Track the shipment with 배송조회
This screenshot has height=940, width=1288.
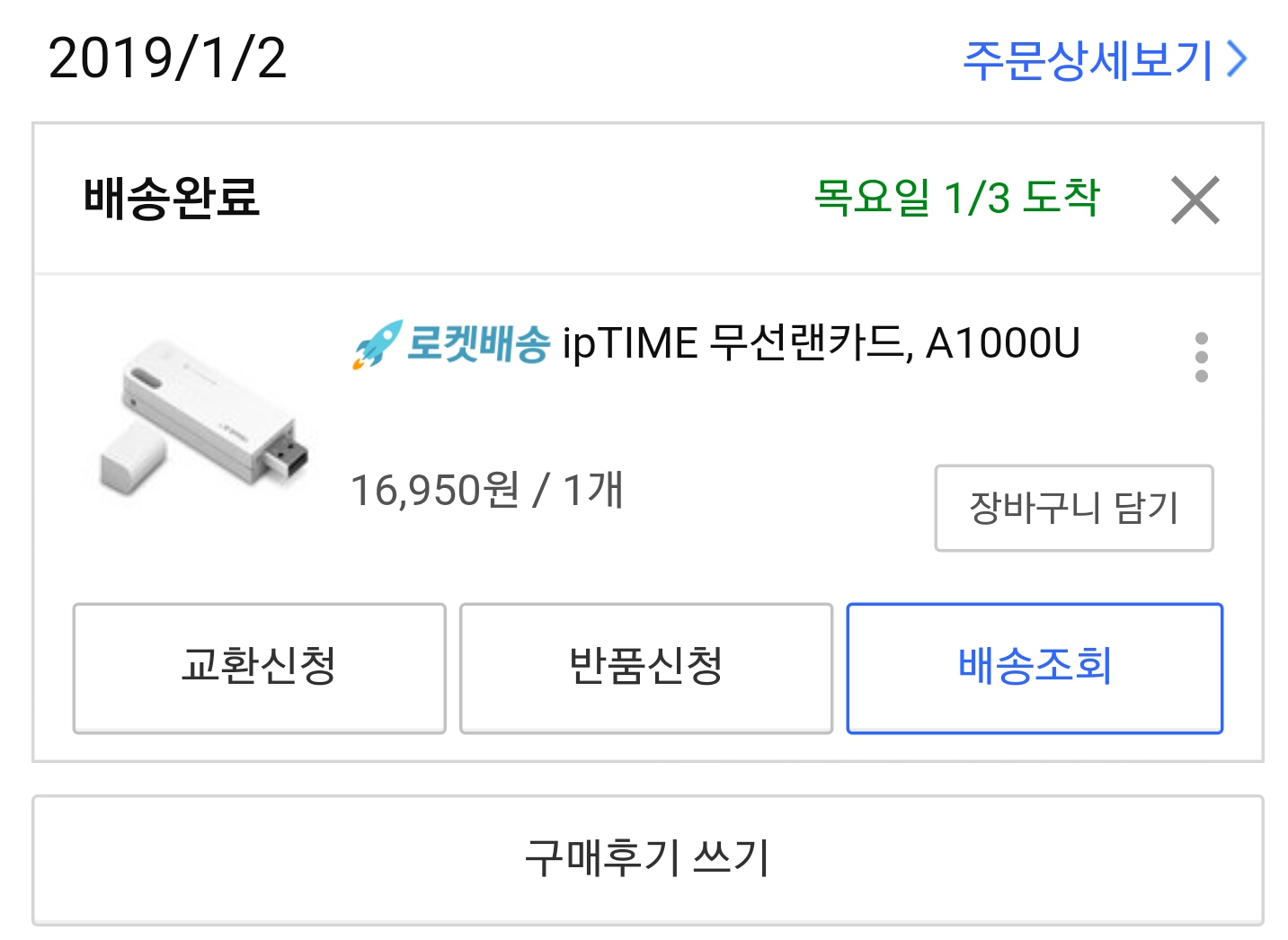pyautogui.click(x=1035, y=668)
